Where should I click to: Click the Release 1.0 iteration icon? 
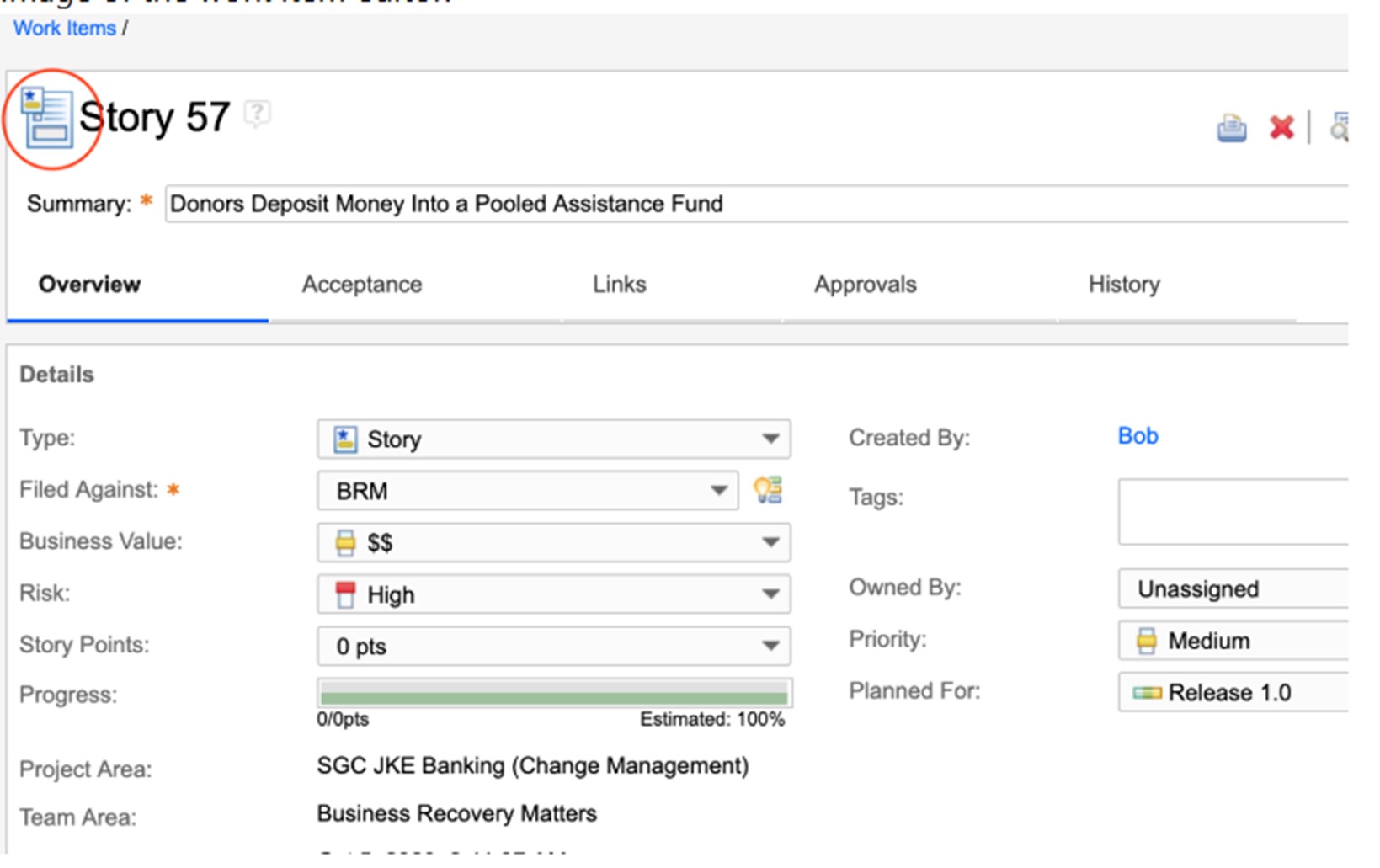click(1147, 693)
